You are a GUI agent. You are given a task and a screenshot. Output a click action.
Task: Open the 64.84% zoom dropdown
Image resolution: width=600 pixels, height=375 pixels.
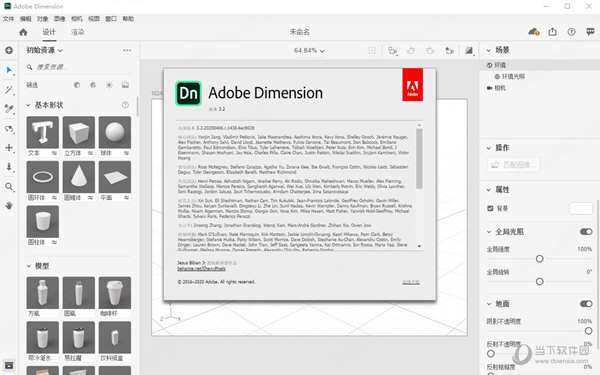coord(309,51)
